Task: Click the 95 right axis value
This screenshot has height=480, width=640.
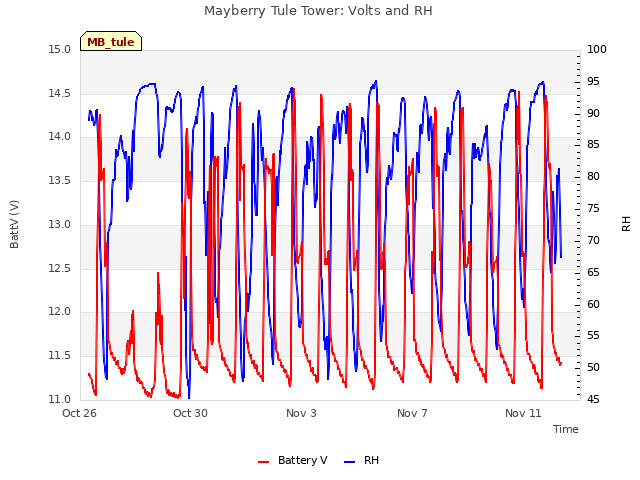Action: [593, 81]
